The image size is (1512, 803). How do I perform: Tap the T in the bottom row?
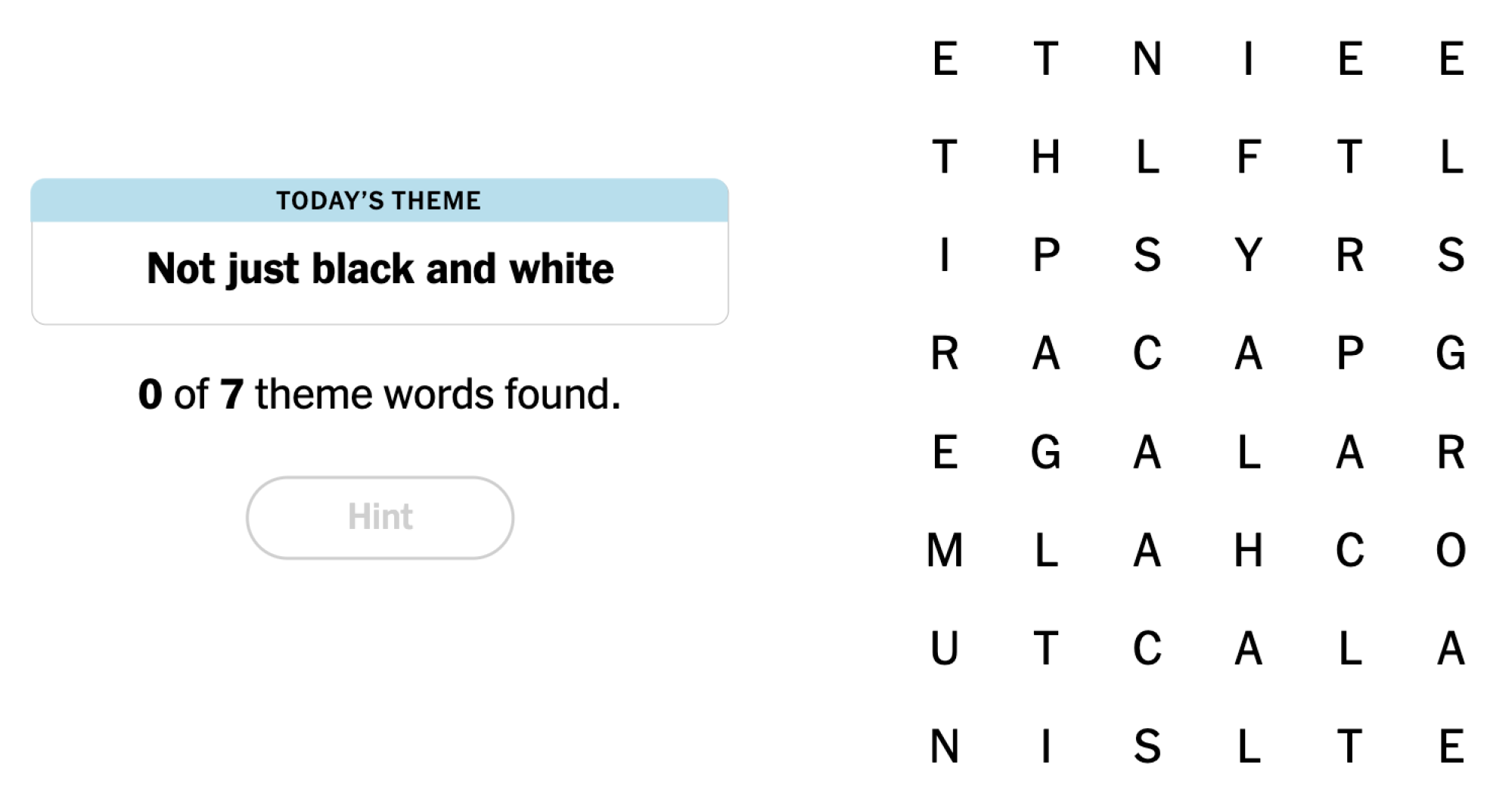click(x=1349, y=747)
